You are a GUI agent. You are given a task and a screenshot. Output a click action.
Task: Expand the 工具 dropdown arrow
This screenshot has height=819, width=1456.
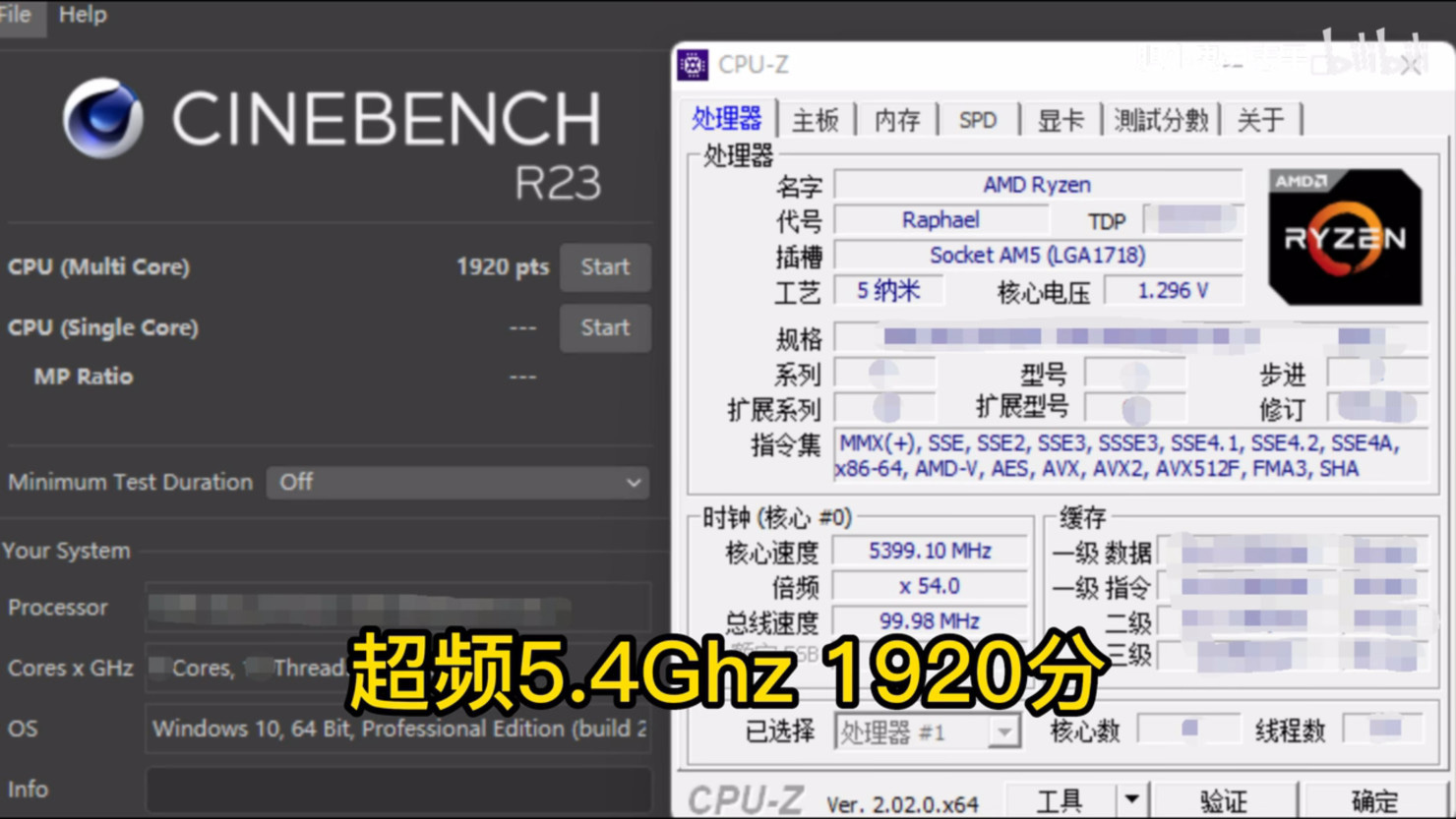[x=1131, y=800]
